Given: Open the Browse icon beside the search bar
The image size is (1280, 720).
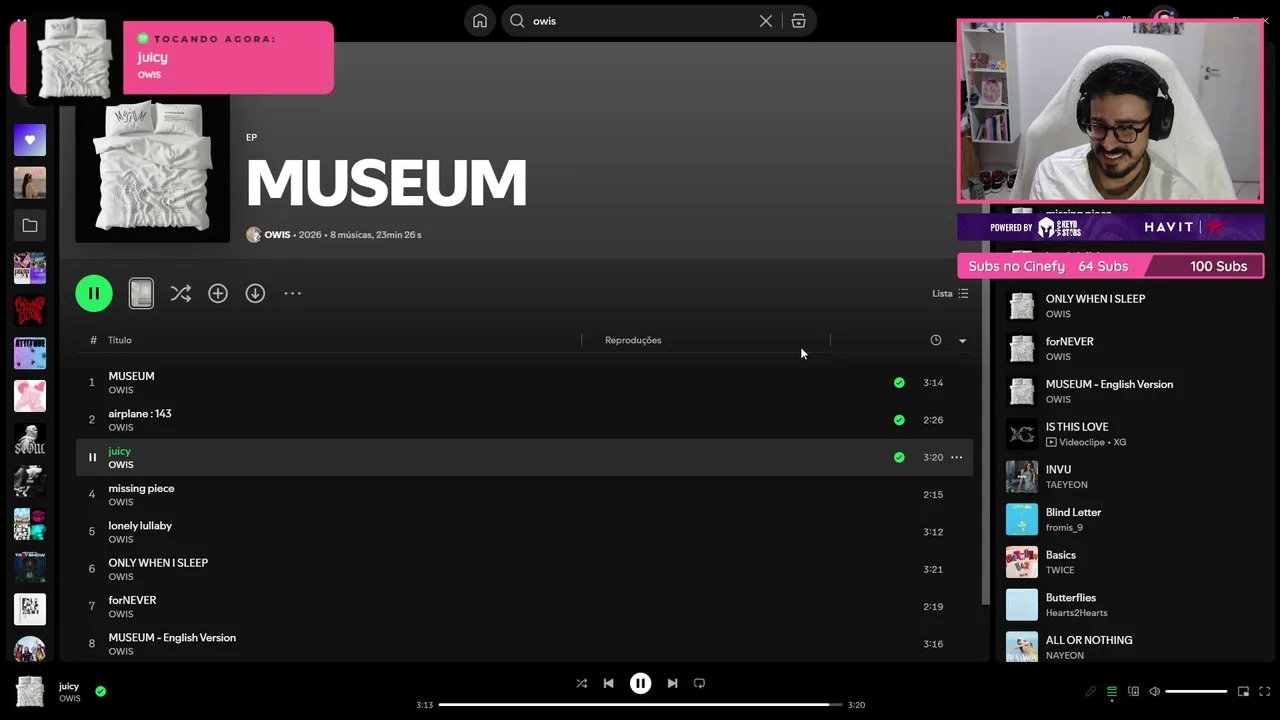Looking at the screenshot, I should coord(798,21).
